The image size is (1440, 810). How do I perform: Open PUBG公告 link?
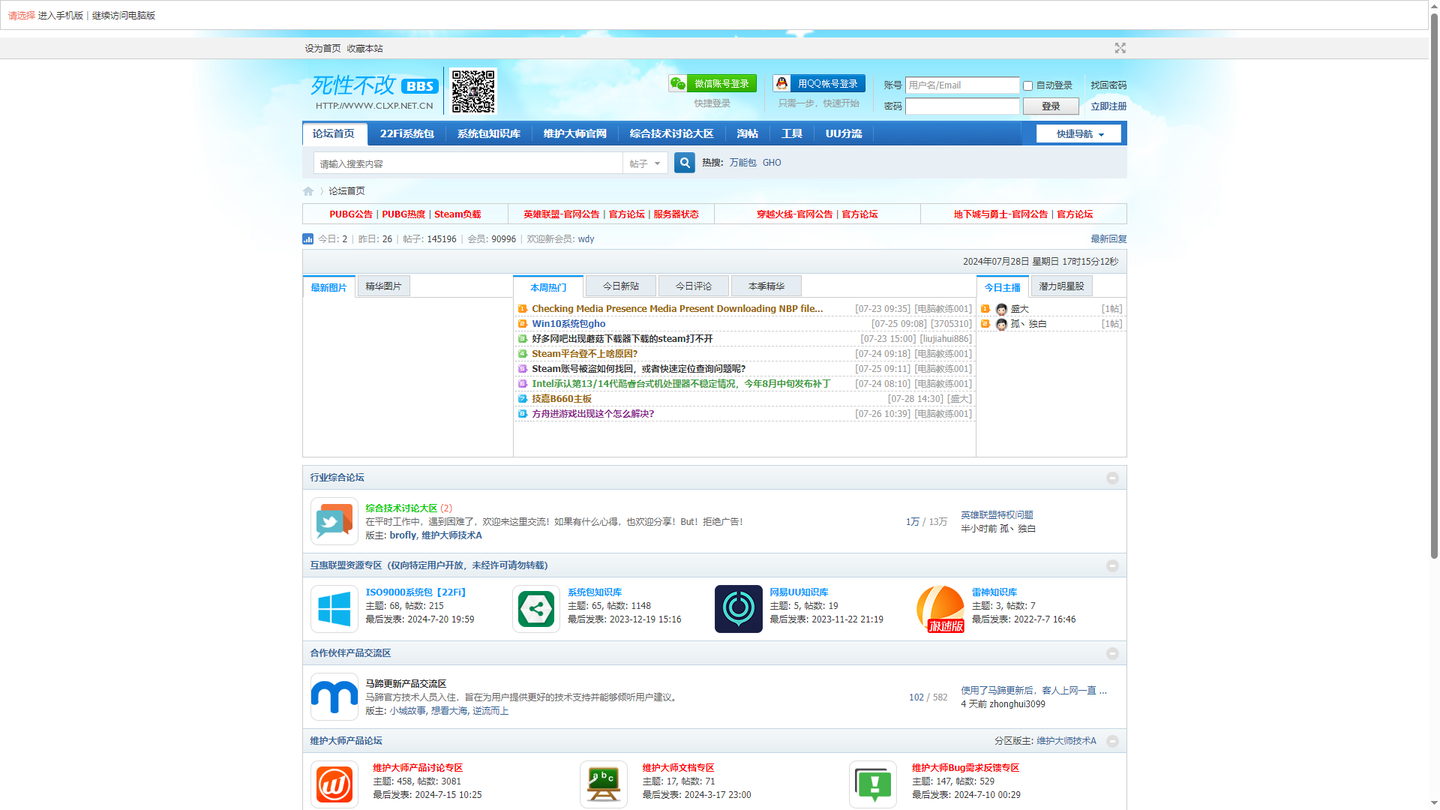(351, 215)
